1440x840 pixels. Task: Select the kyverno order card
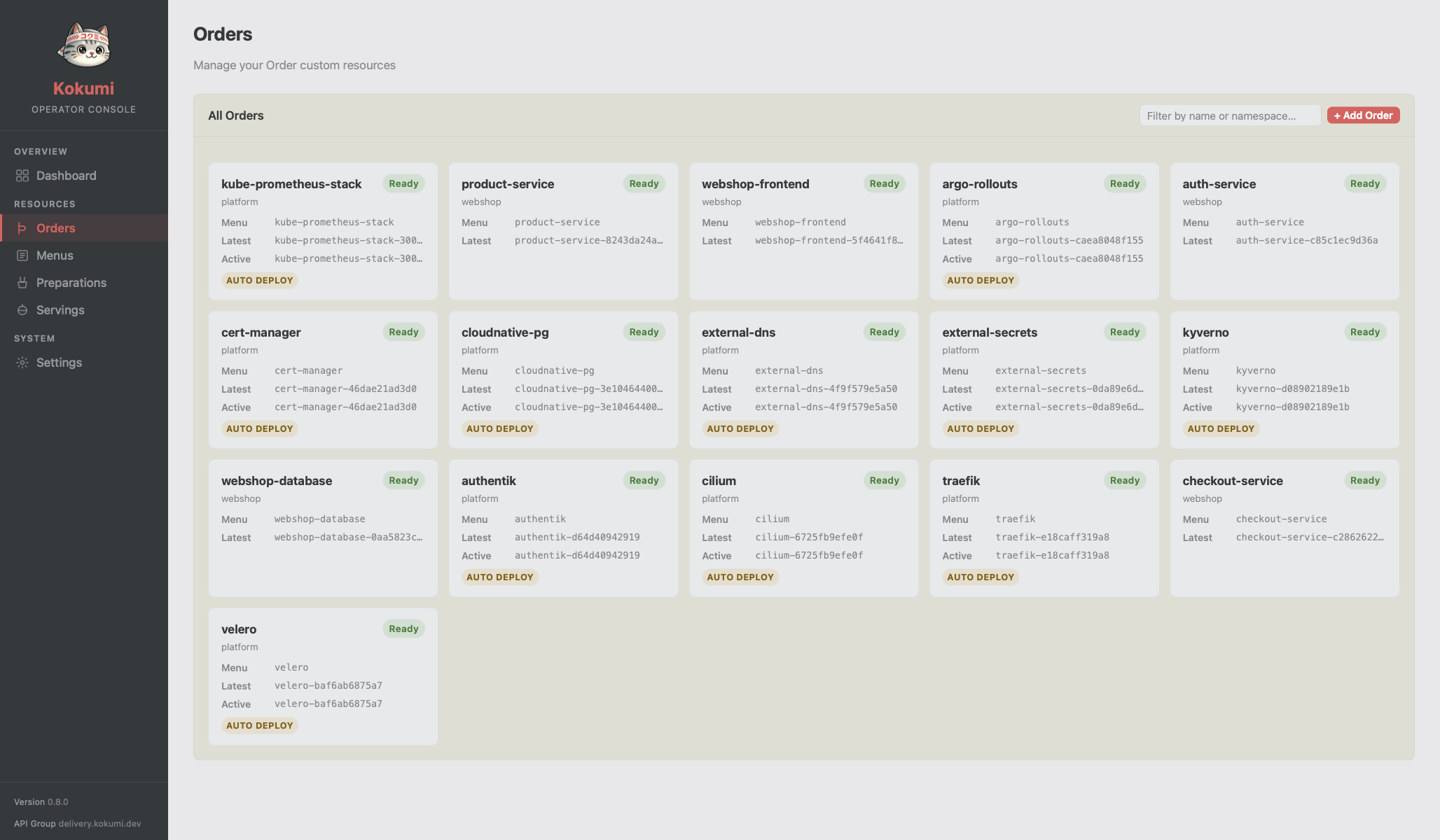(x=1205, y=332)
